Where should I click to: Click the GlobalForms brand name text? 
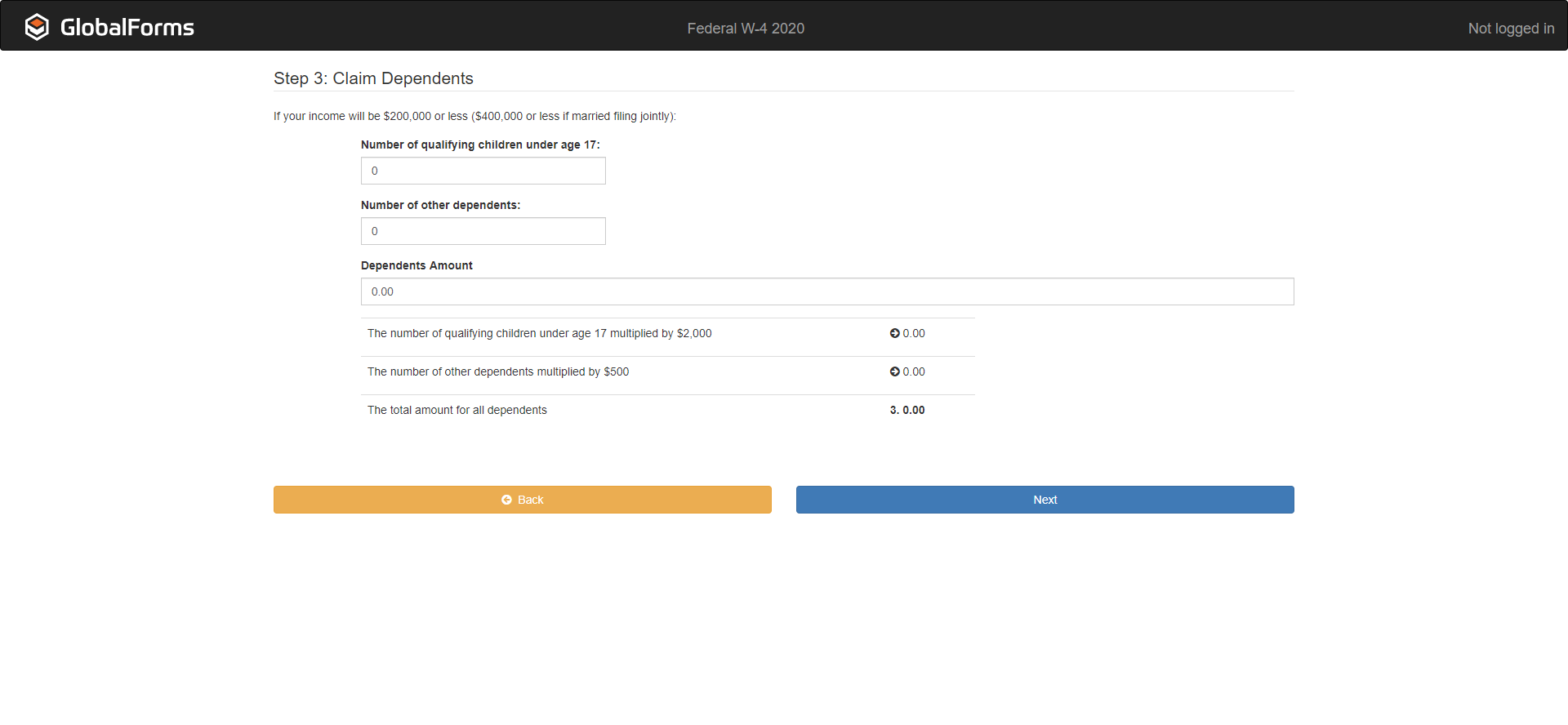[x=127, y=28]
